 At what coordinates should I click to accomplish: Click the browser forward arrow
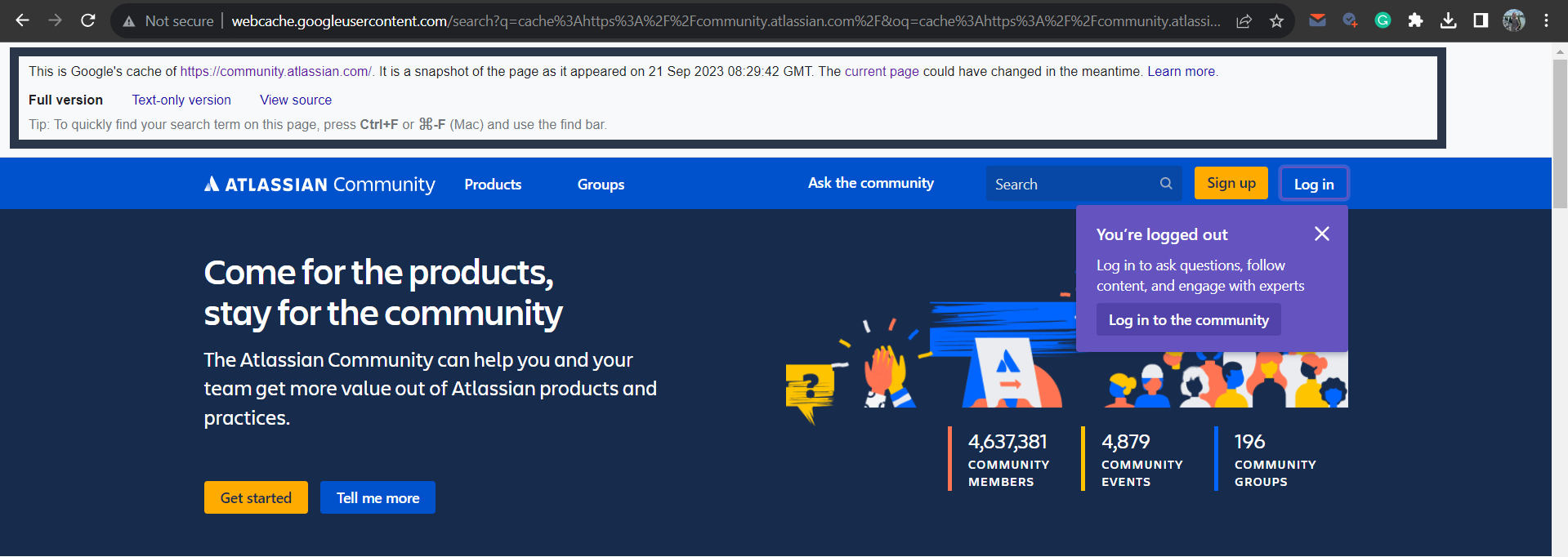[55, 20]
